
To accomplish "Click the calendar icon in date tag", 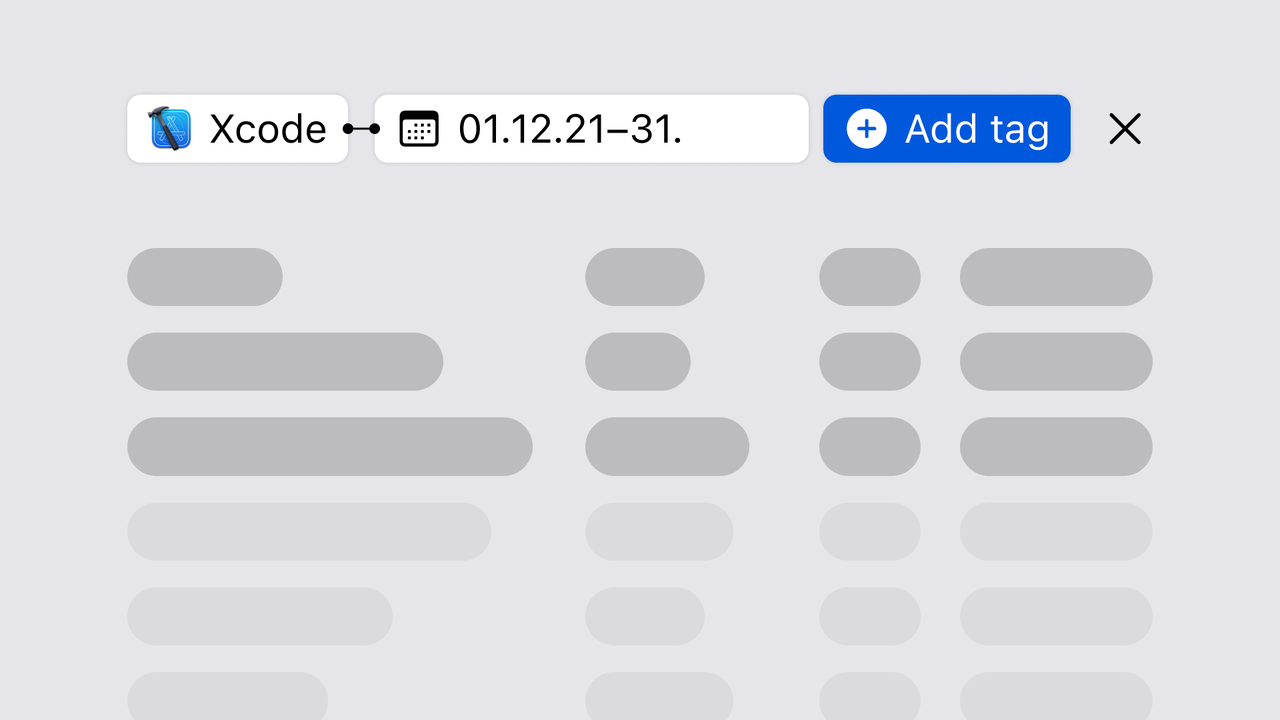I will (419, 129).
